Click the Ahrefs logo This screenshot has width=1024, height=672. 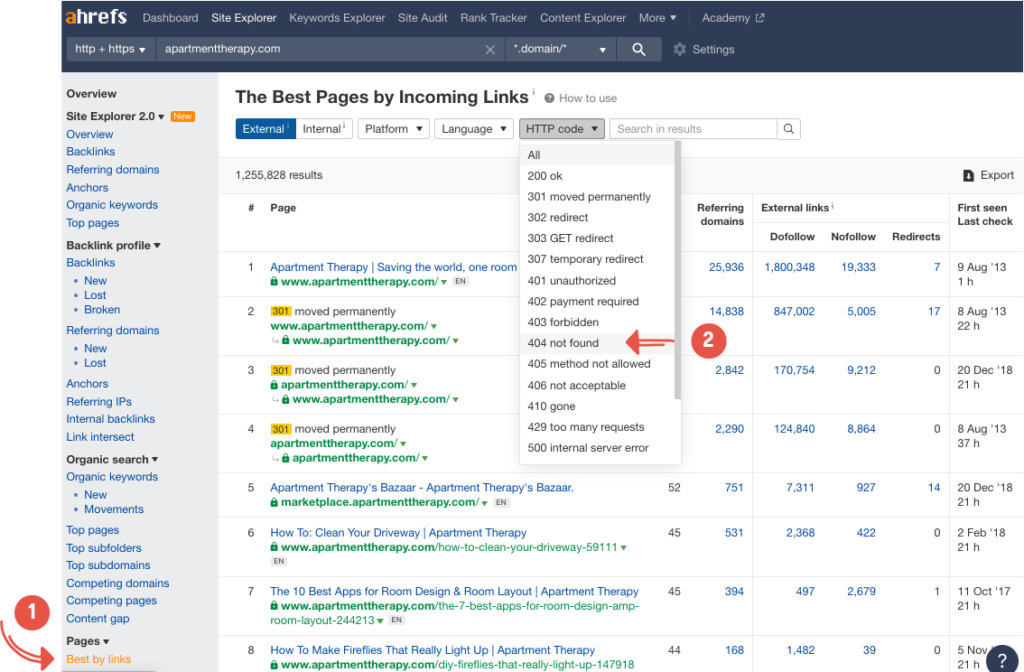(98, 18)
